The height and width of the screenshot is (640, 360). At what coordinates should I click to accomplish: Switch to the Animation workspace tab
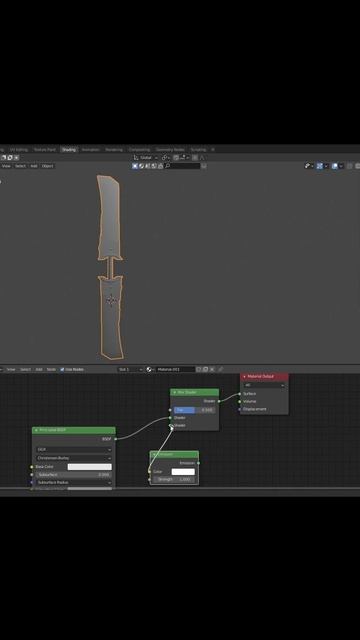[91, 150]
